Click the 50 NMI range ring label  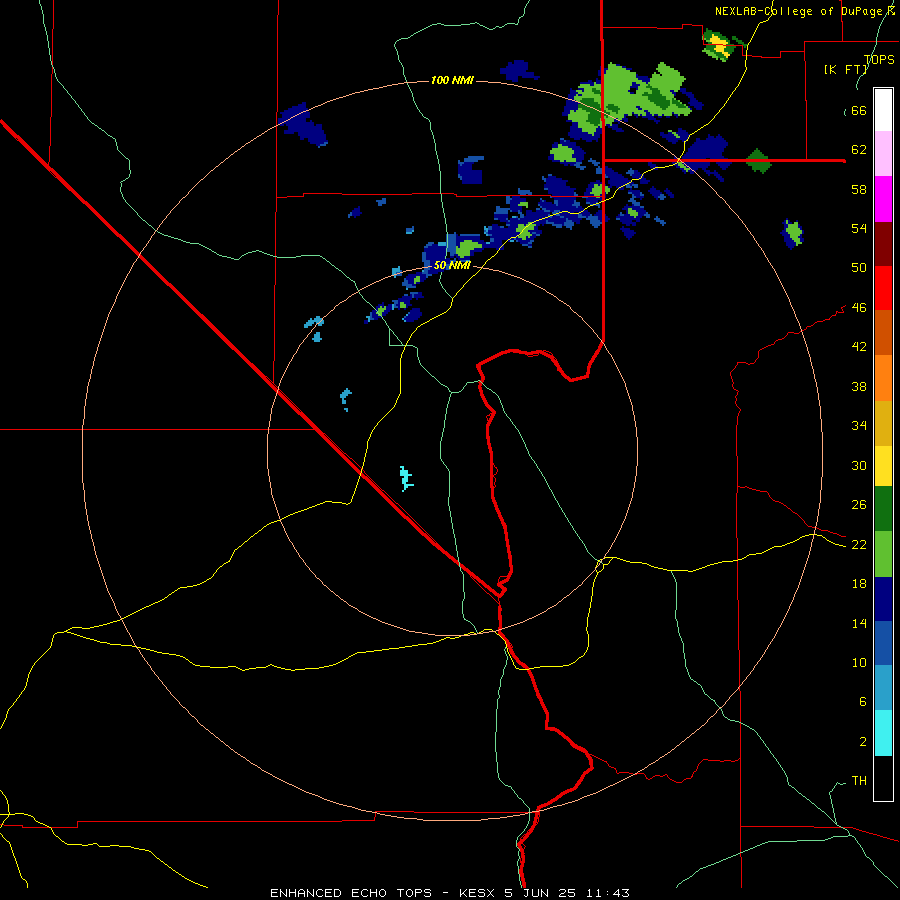coord(452,265)
